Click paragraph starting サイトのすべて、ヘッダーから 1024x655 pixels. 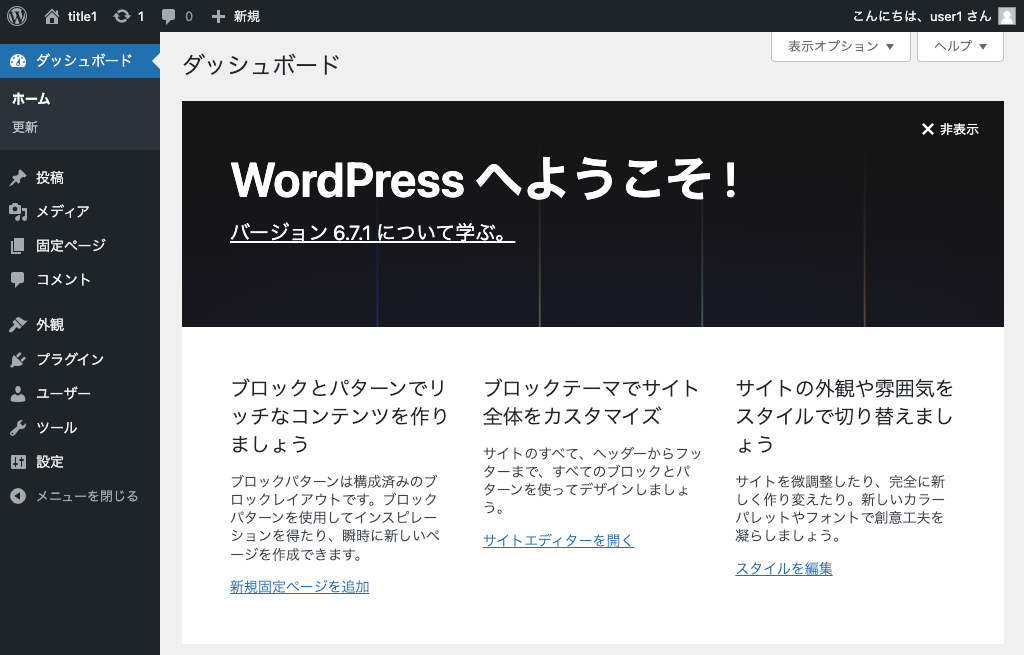592,481
